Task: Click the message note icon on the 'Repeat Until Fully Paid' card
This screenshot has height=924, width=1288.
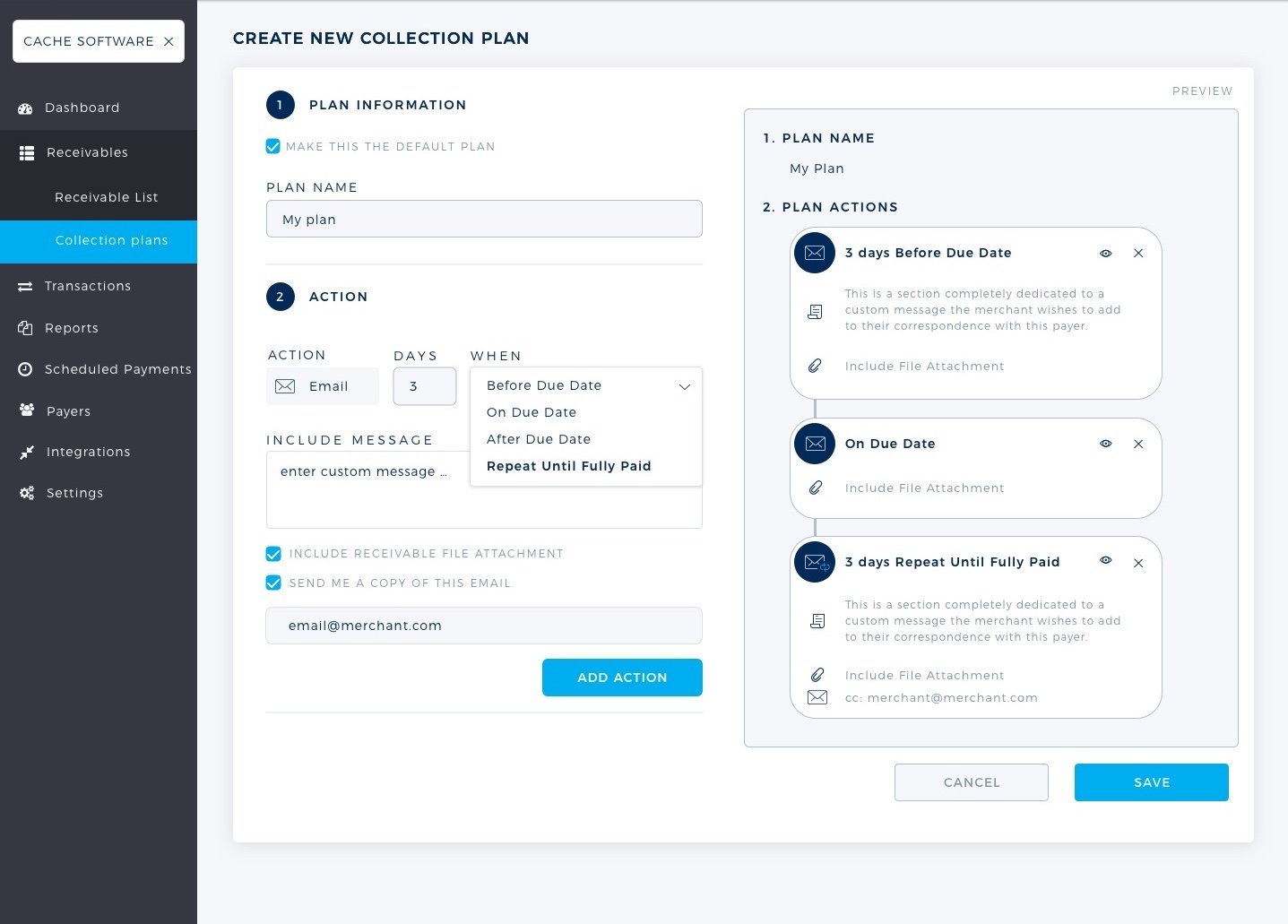Action: tap(817, 621)
